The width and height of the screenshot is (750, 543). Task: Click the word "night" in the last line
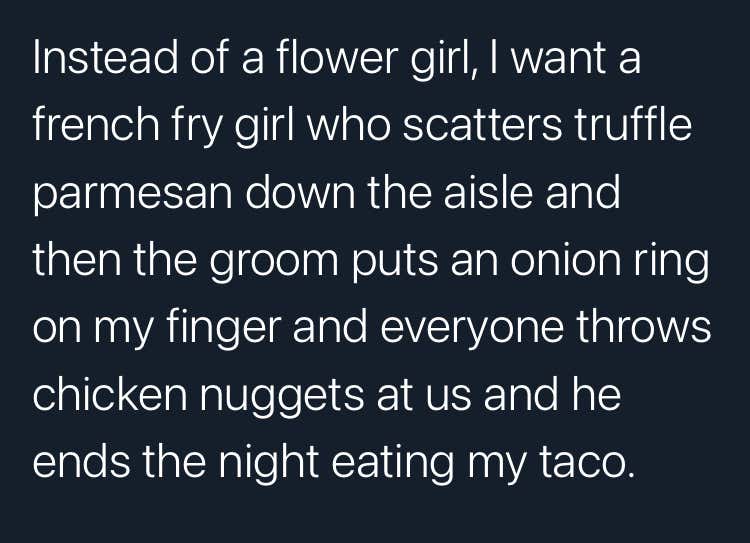point(268,464)
